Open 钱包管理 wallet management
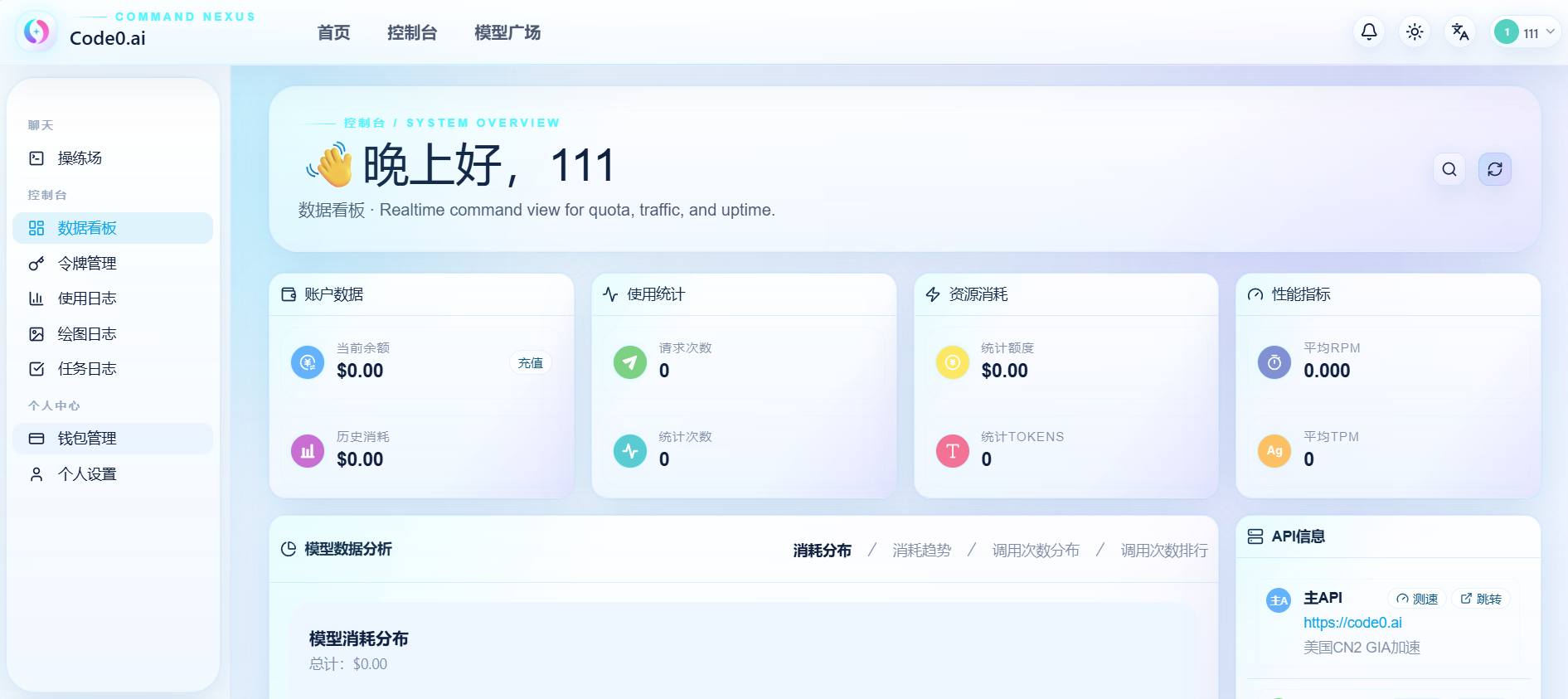 click(x=86, y=439)
